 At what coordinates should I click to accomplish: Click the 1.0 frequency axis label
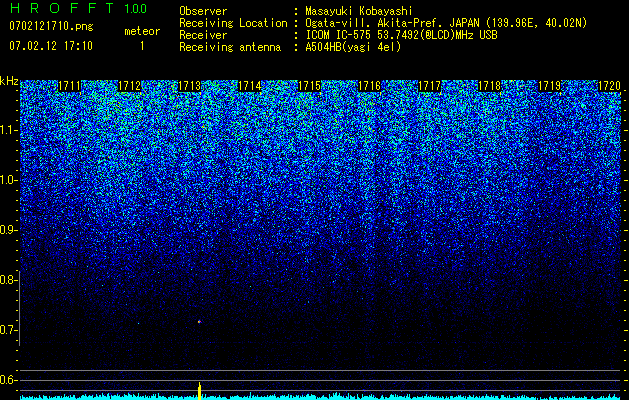tap(9, 181)
